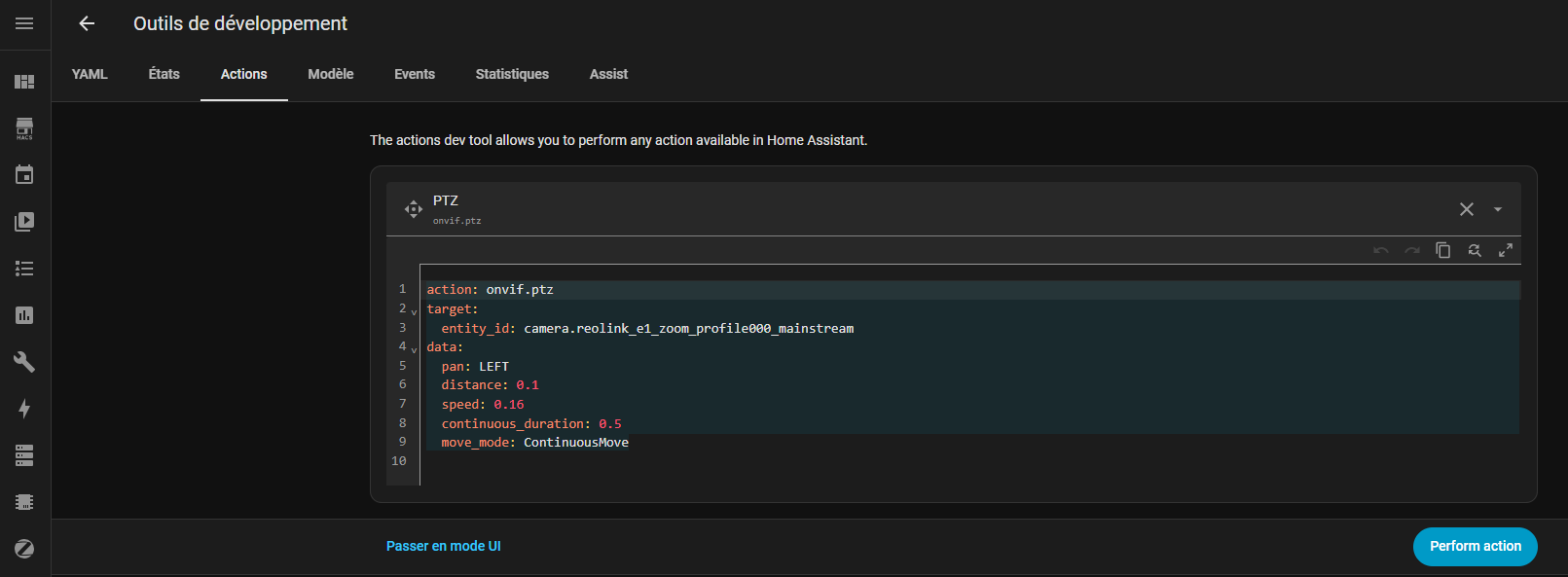Image resolution: width=1568 pixels, height=577 pixels.
Task: Click the lightning bolt sidebar icon
Action: click(24, 409)
